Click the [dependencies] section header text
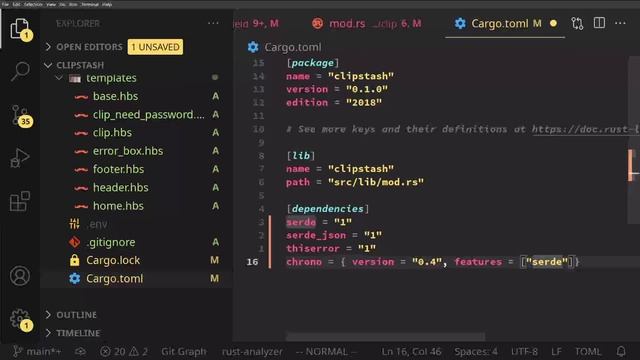This screenshot has height=360, width=640. pos(328,209)
